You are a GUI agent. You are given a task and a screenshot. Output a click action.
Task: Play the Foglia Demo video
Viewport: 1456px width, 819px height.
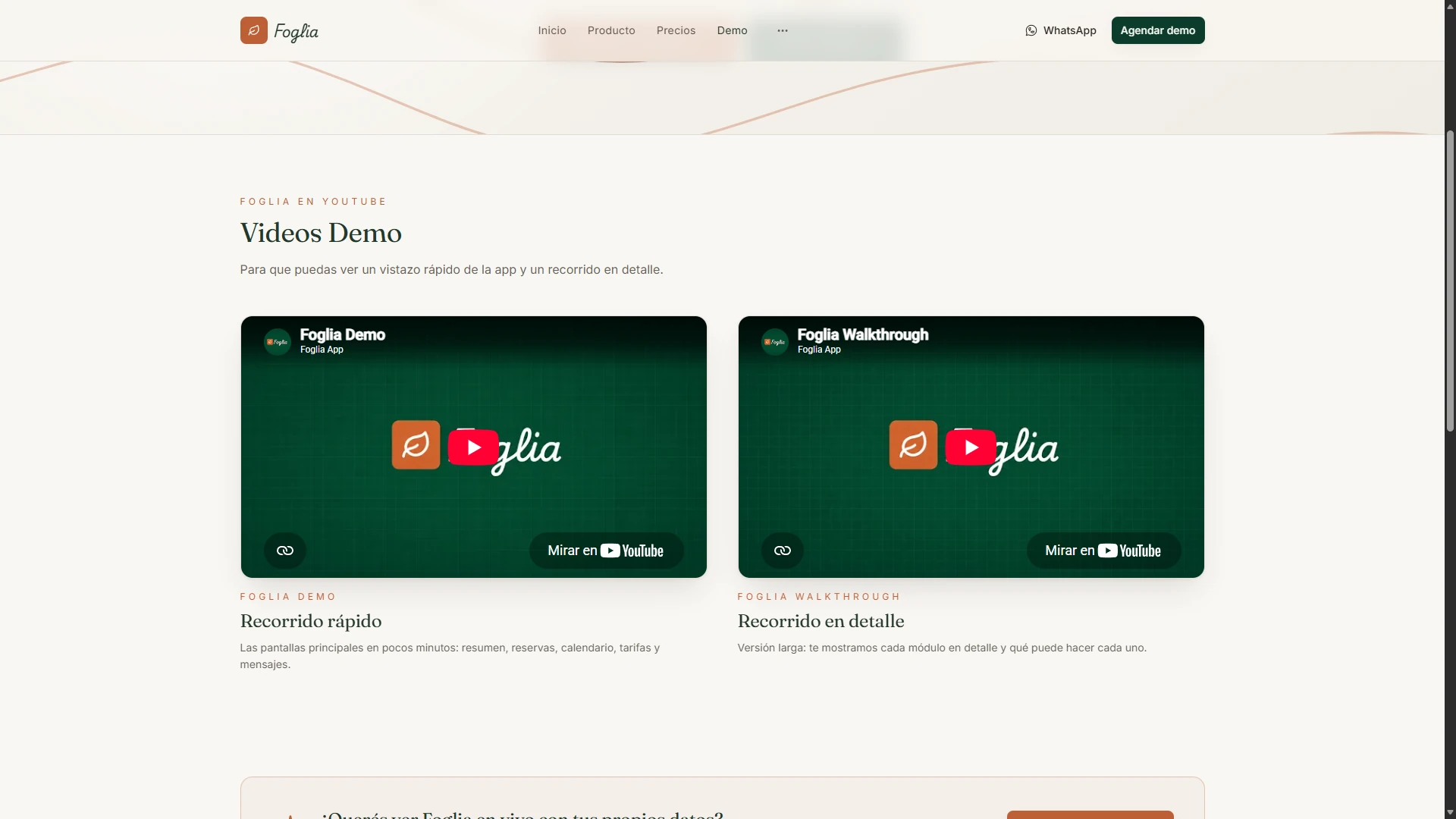click(473, 447)
